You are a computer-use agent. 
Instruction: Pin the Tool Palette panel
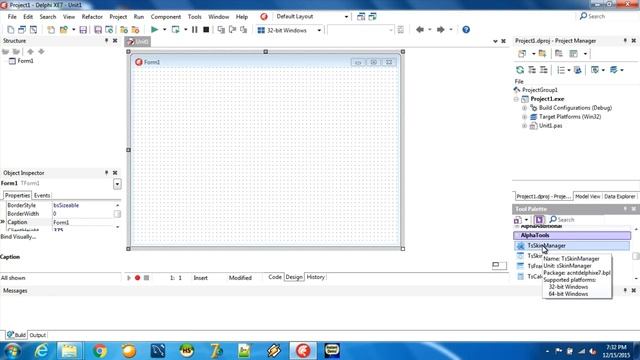pyautogui.click(x=625, y=209)
